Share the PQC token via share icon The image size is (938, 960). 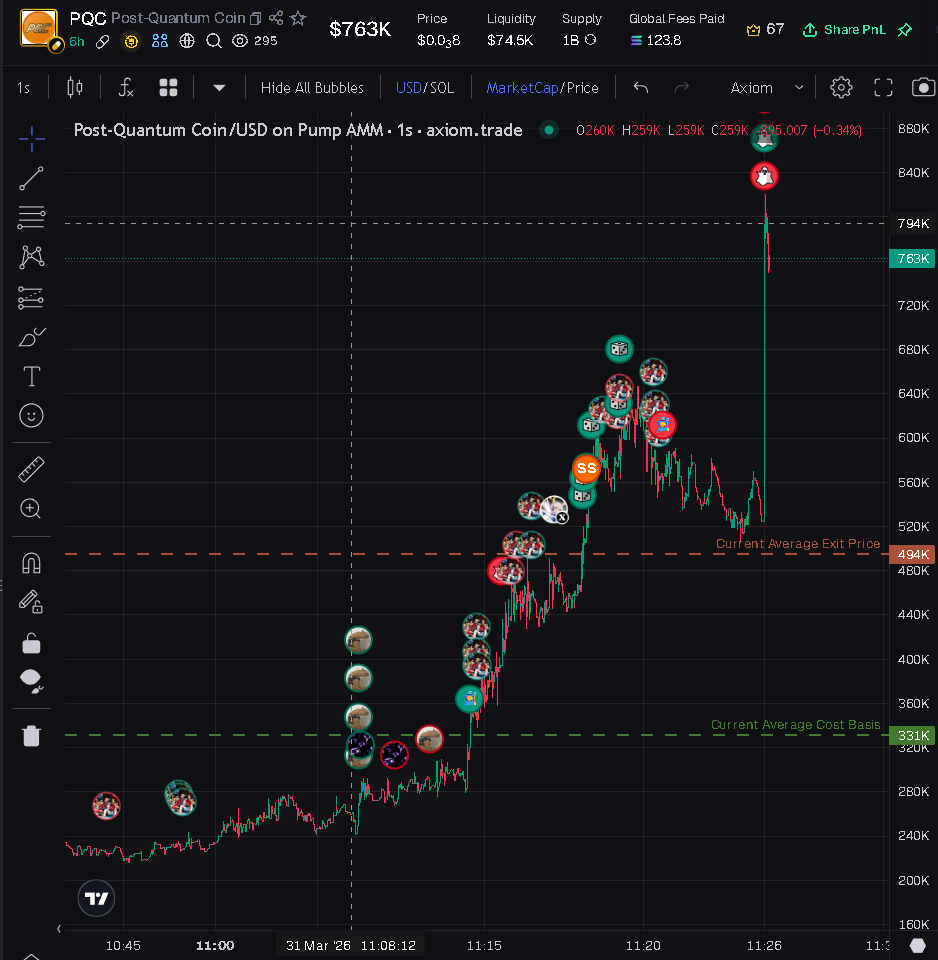[276, 18]
